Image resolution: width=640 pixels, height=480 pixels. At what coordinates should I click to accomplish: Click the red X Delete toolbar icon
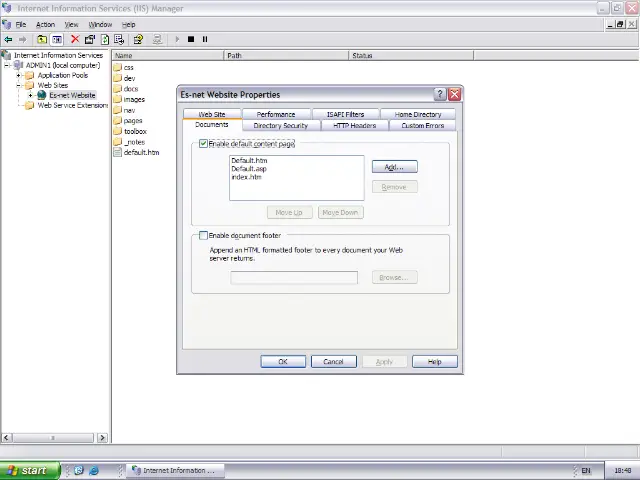pos(75,39)
